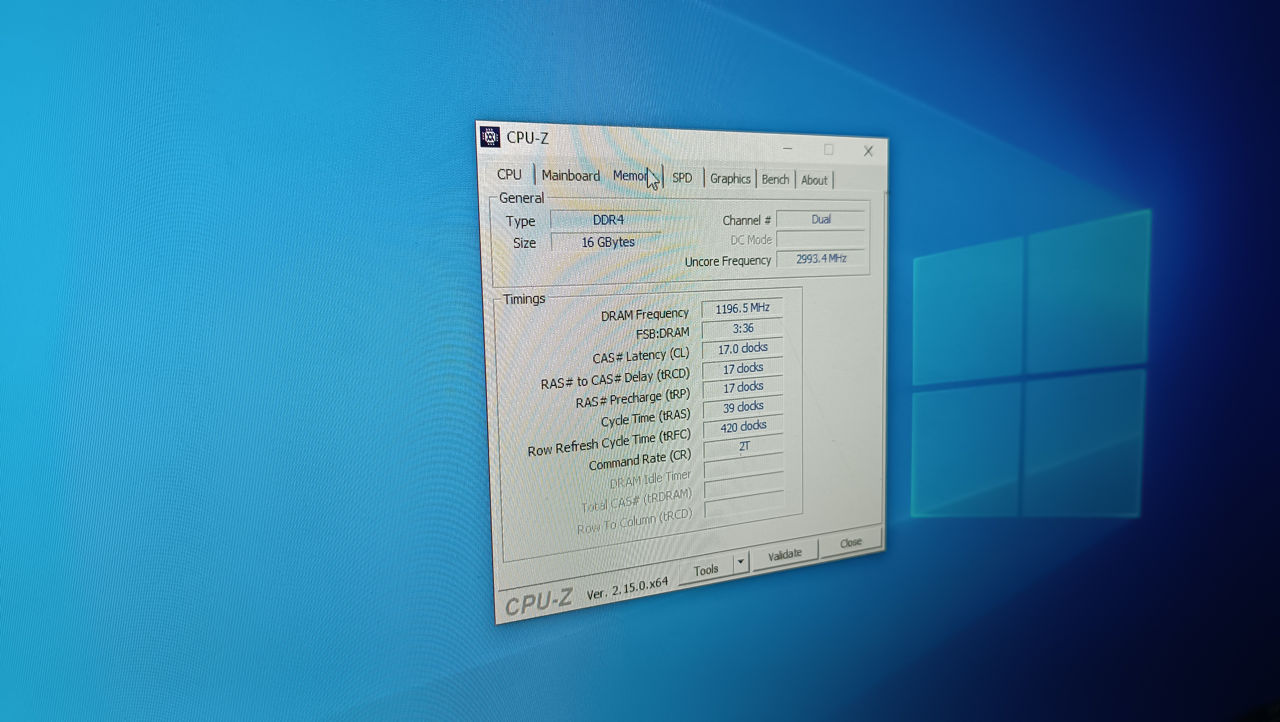
Task: Click the DRAM Frequency label
Action: tap(644, 315)
